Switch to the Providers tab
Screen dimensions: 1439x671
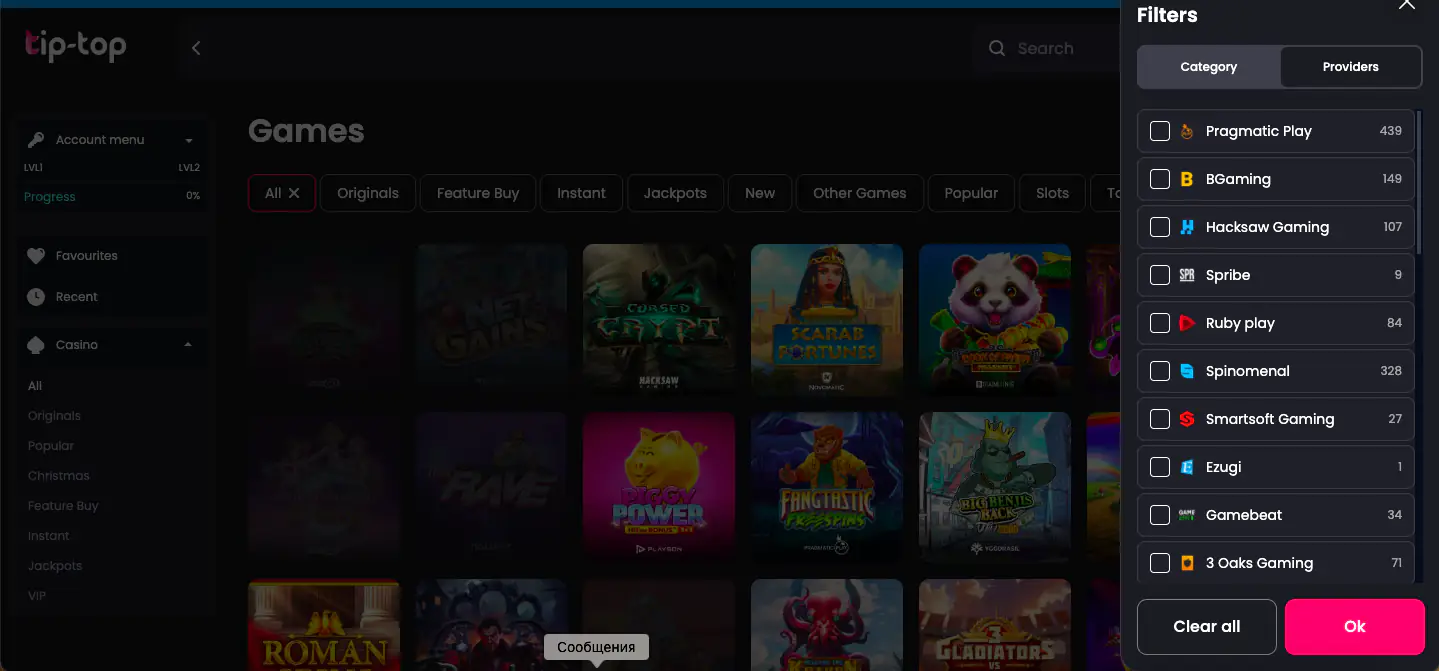pos(1351,67)
